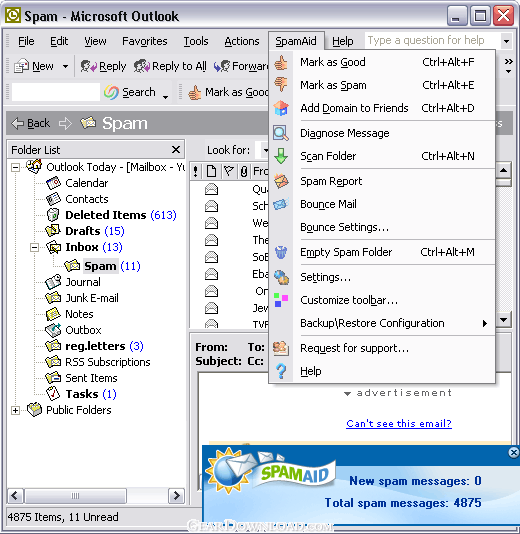Click the Reply toolbar button
This screenshot has width=520, height=534.
(103, 66)
